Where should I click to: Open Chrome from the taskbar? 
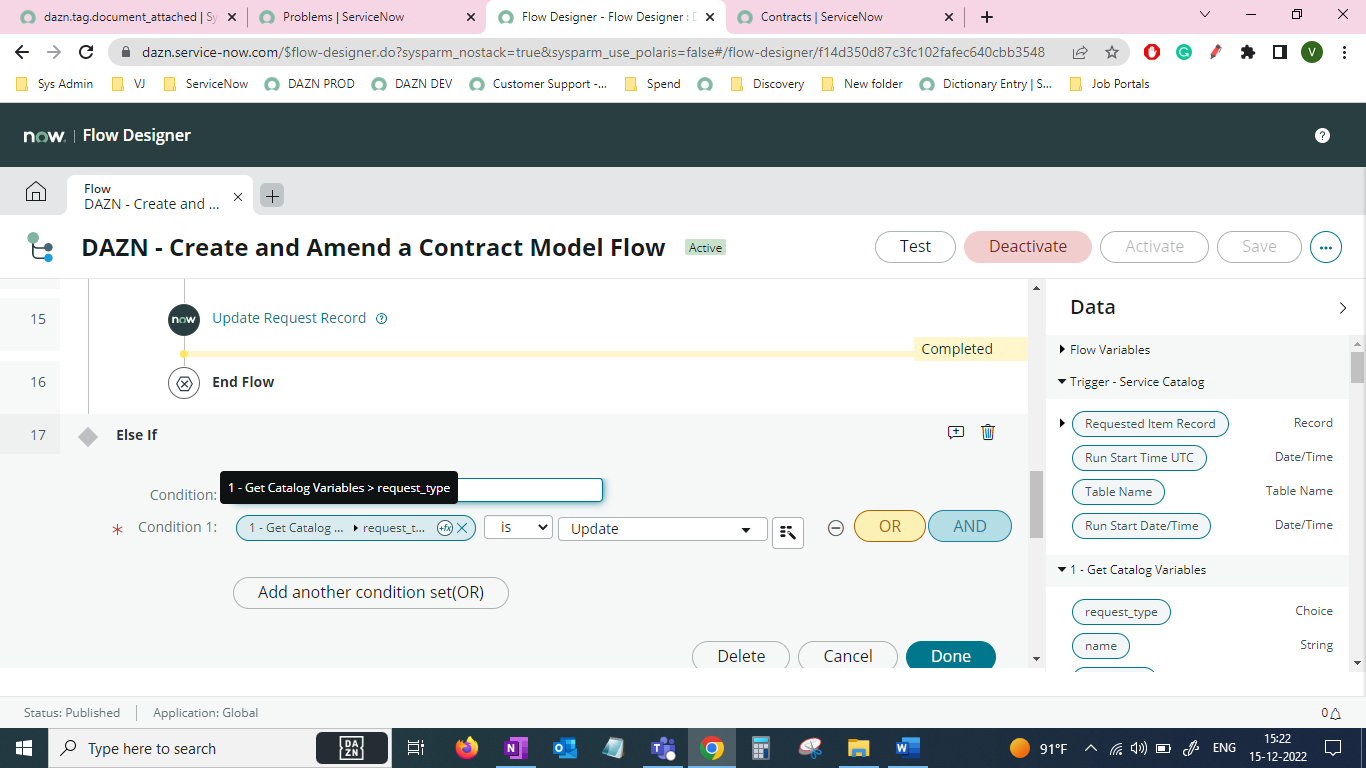point(712,748)
